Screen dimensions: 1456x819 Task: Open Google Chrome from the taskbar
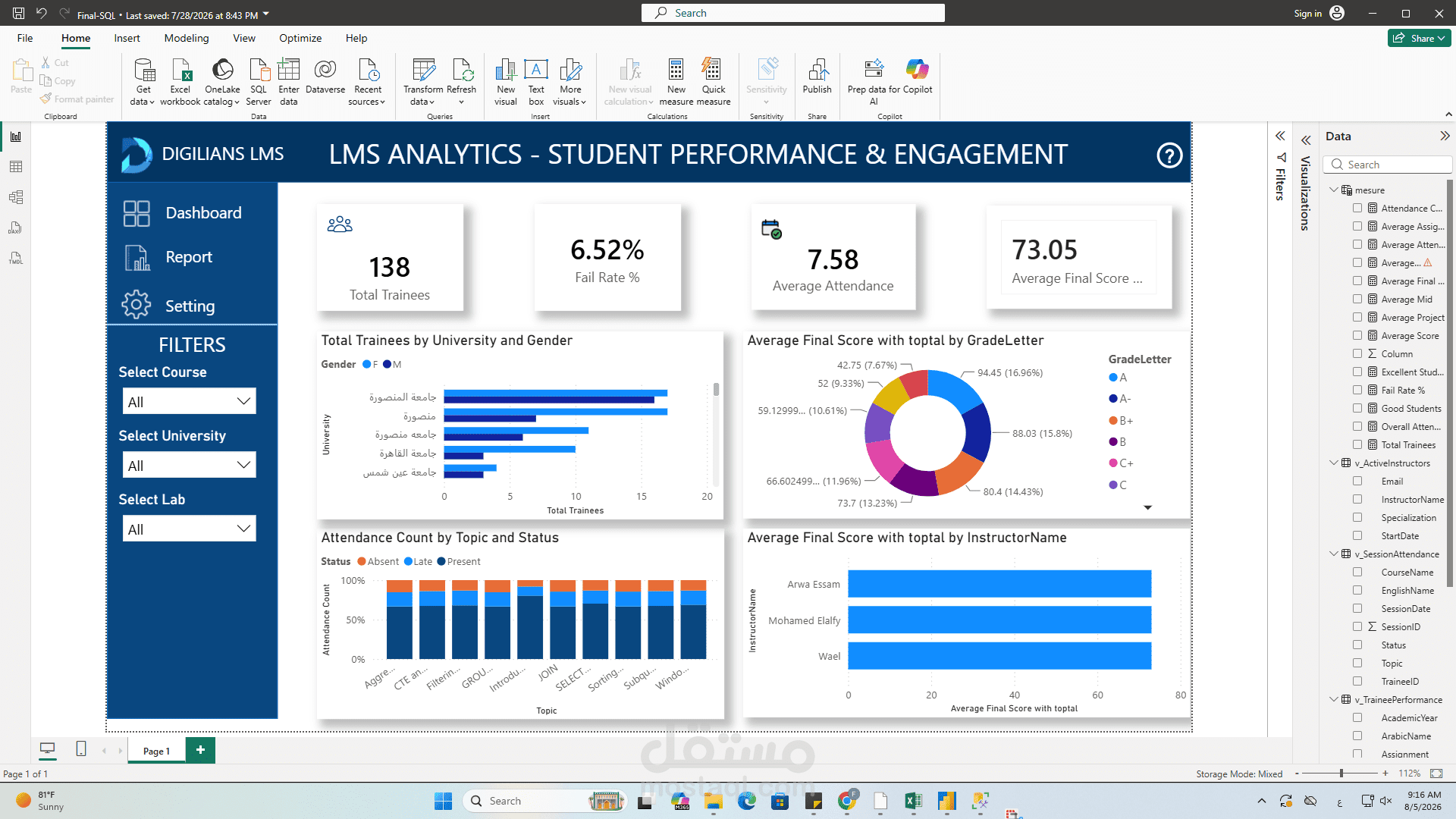[x=848, y=800]
